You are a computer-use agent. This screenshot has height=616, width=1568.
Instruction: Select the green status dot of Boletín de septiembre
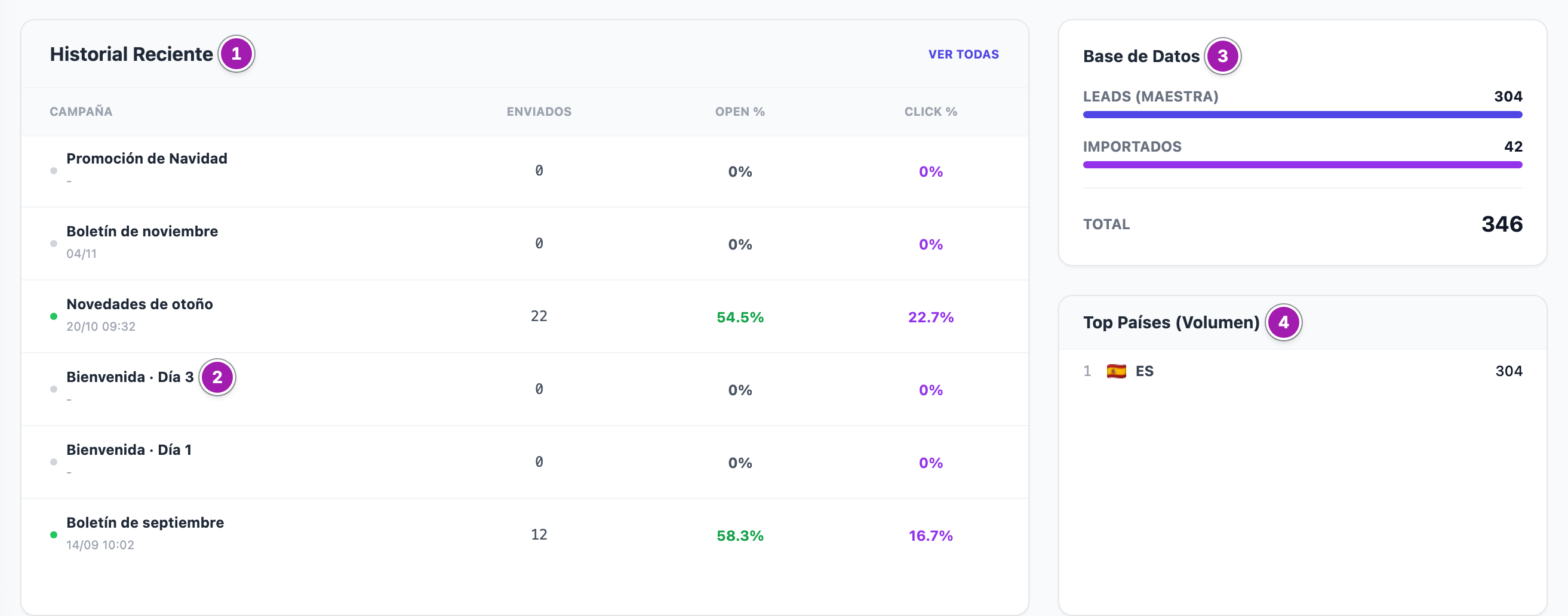54,534
